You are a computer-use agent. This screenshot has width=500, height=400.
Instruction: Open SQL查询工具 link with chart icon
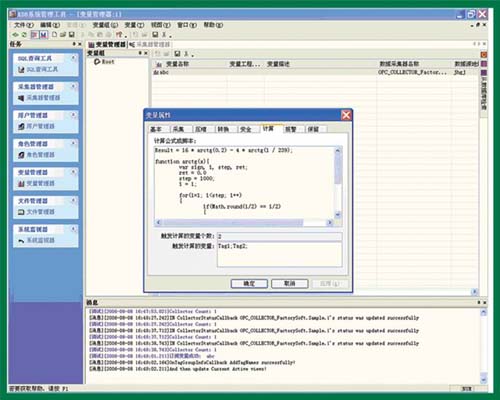(x=38, y=69)
